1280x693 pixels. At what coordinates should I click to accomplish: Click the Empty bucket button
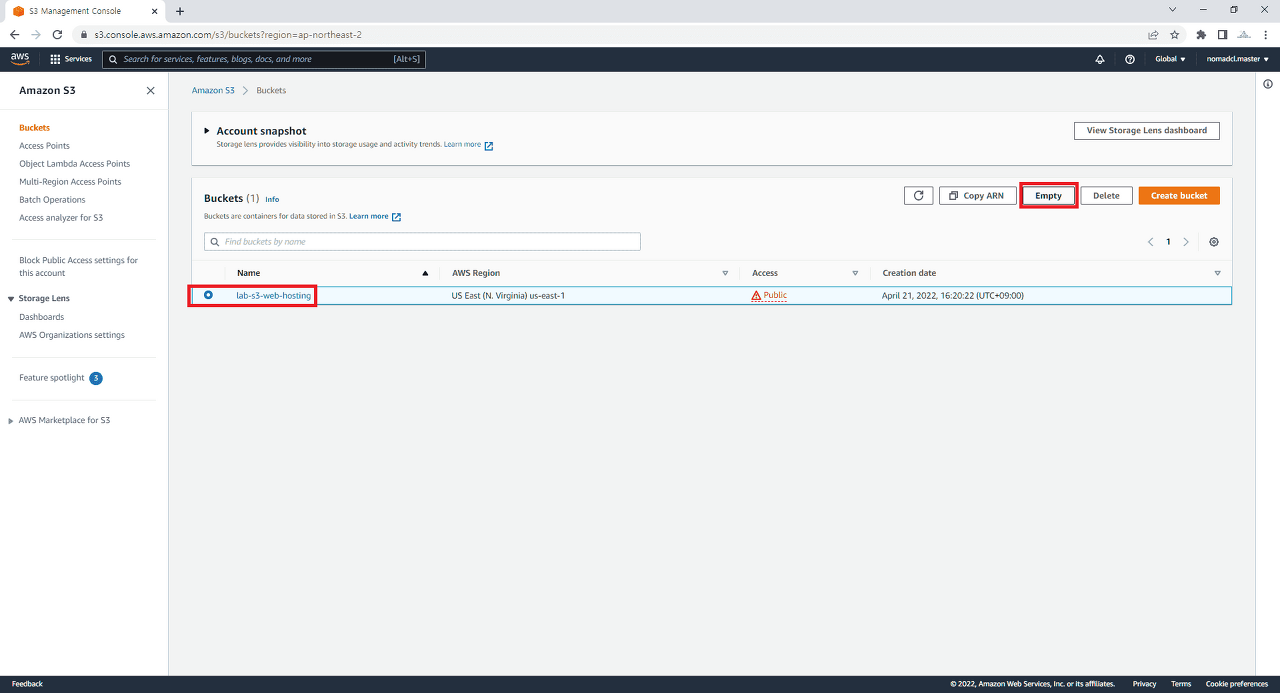(1048, 196)
